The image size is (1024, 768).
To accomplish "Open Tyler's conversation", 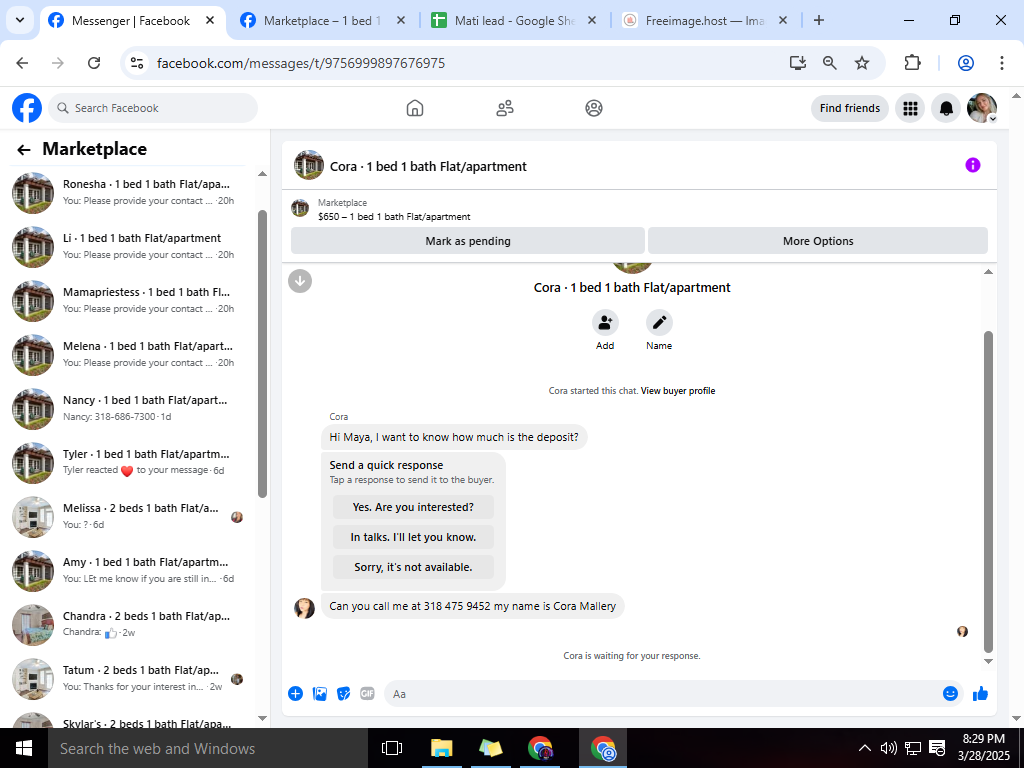I will 131,462.
